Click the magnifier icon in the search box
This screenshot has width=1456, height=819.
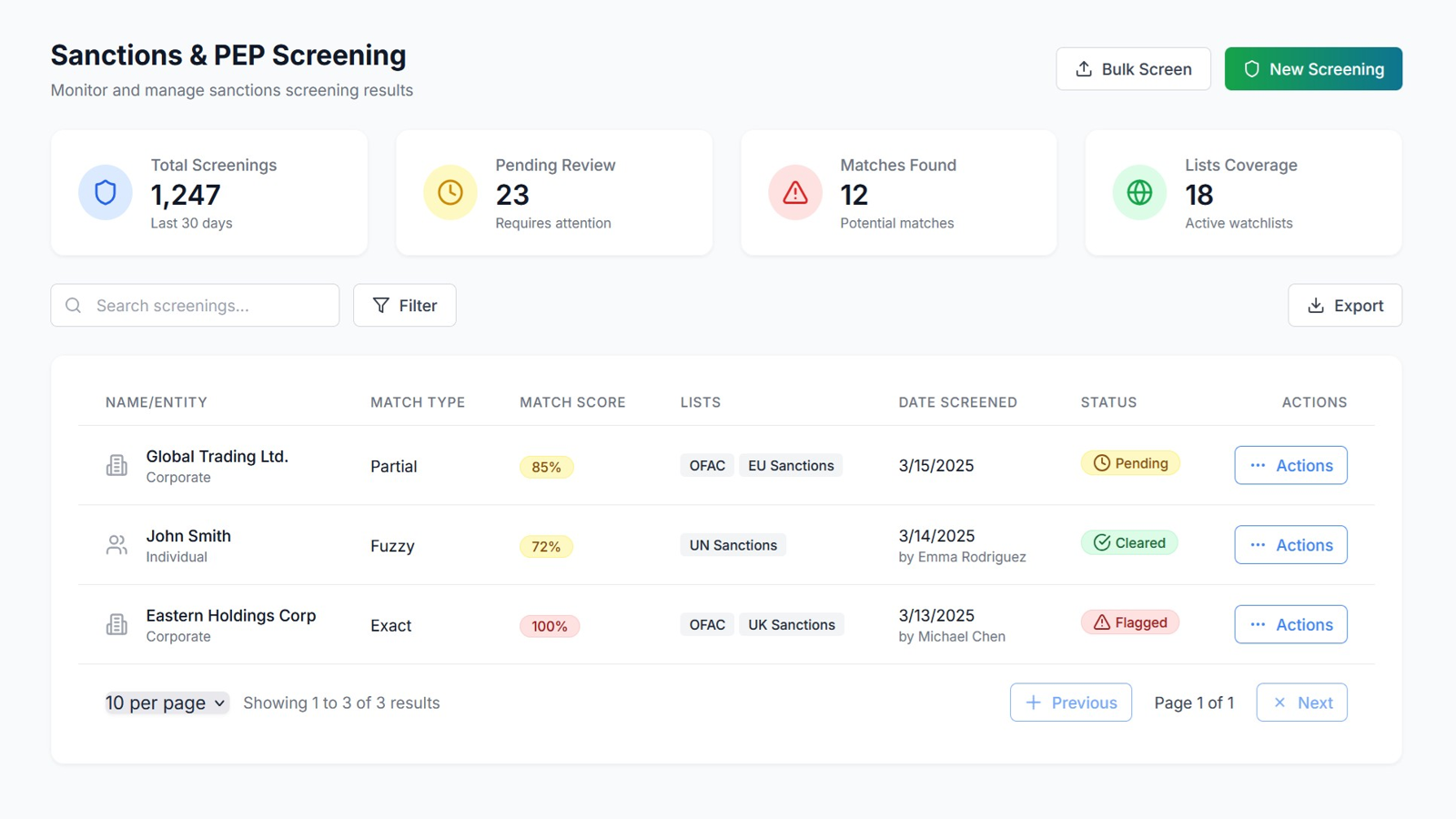coord(74,306)
